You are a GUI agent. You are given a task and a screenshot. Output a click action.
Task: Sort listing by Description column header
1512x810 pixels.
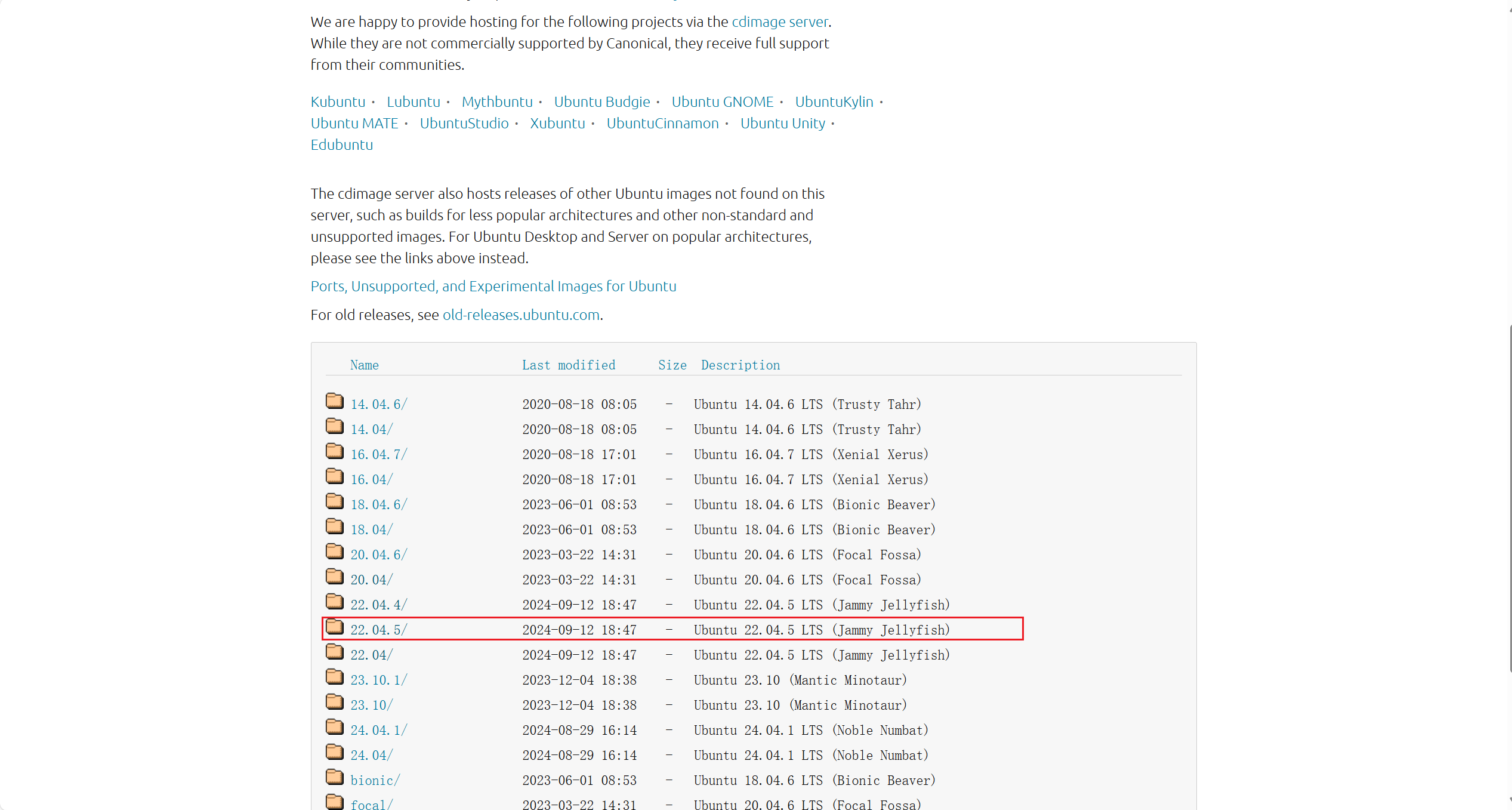(740, 365)
